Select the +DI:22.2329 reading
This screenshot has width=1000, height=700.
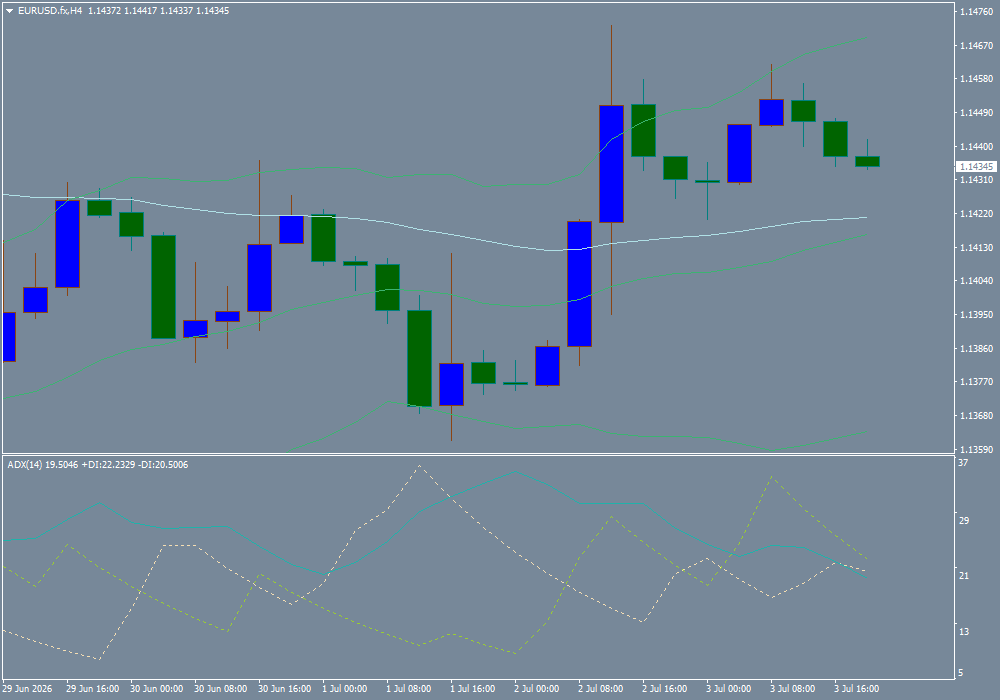coord(108,465)
